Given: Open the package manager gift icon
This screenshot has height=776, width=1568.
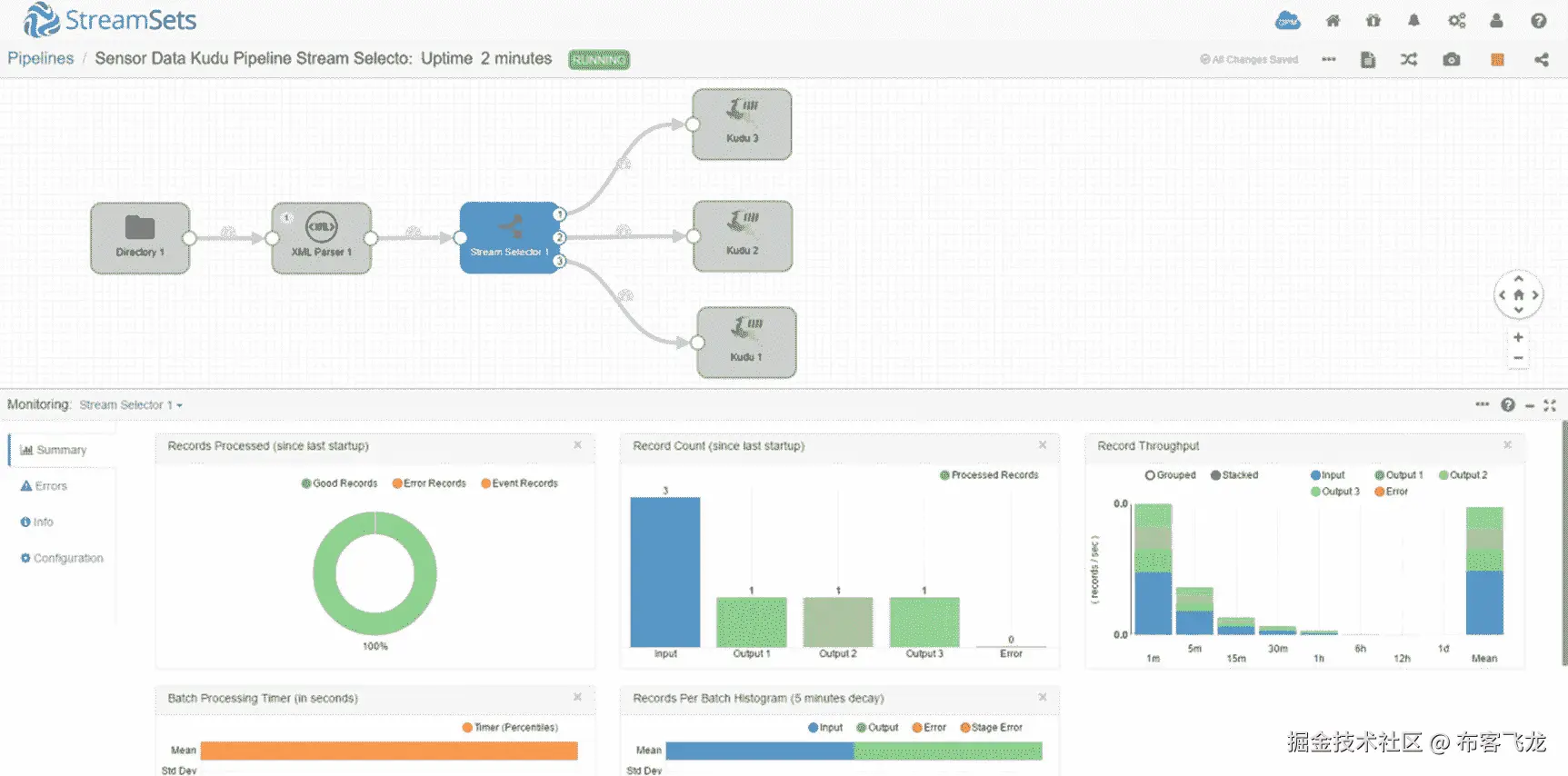Looking at the screenshot, I should click(x=1373, y=21).
